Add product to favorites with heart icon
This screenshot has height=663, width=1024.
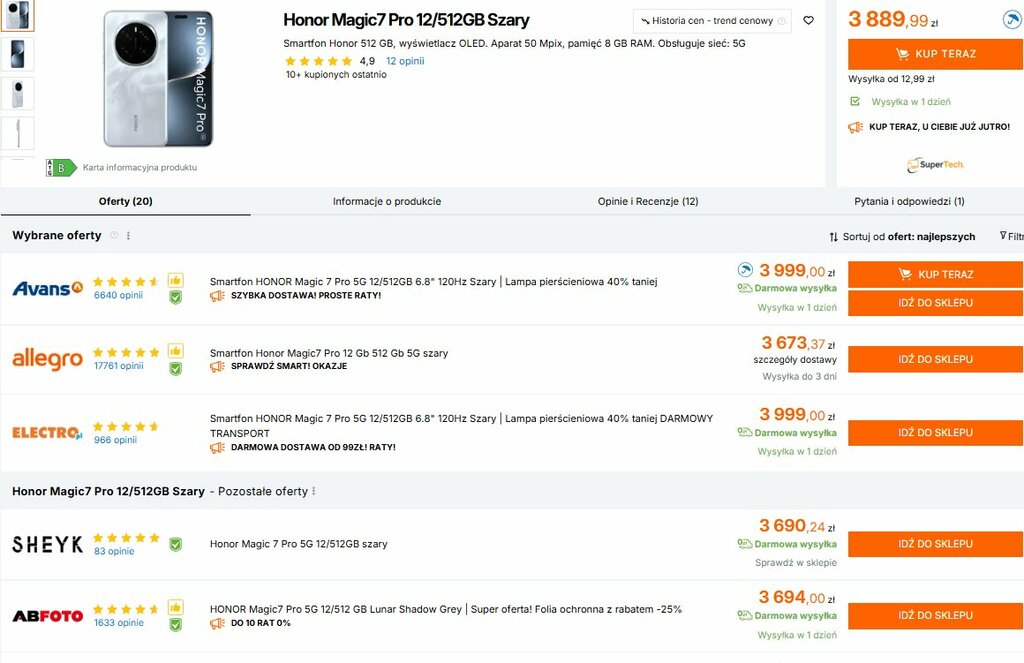coord(808,21)
